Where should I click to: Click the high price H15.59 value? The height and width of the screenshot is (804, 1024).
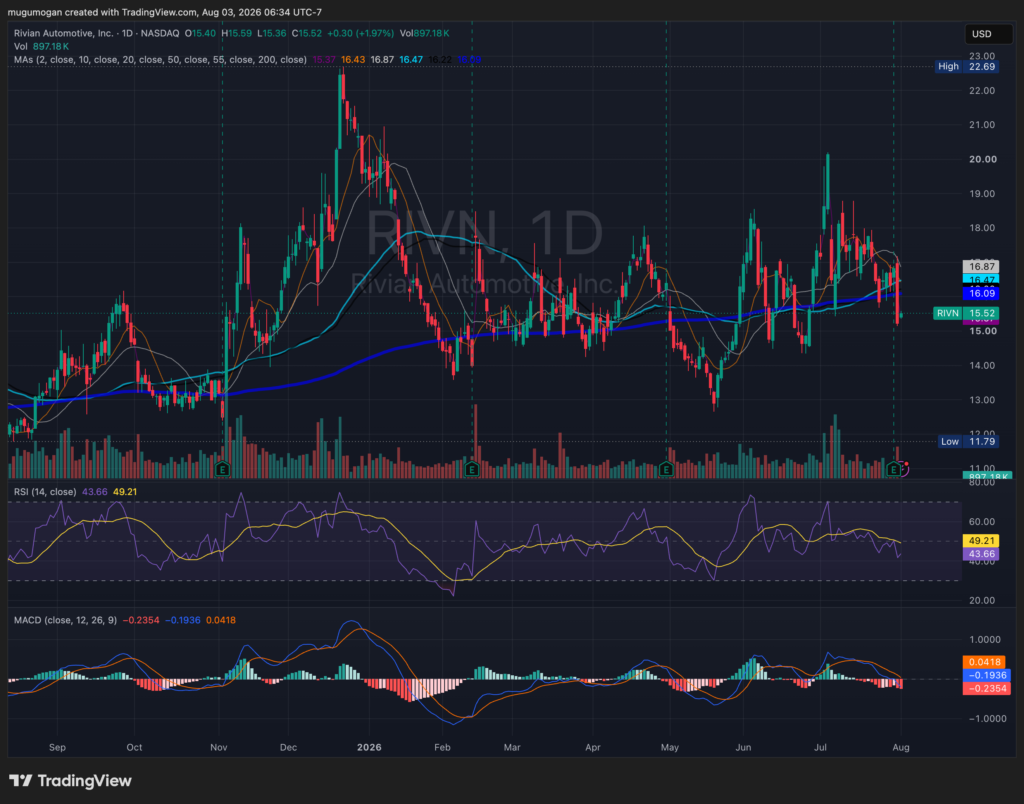point(237,33)
